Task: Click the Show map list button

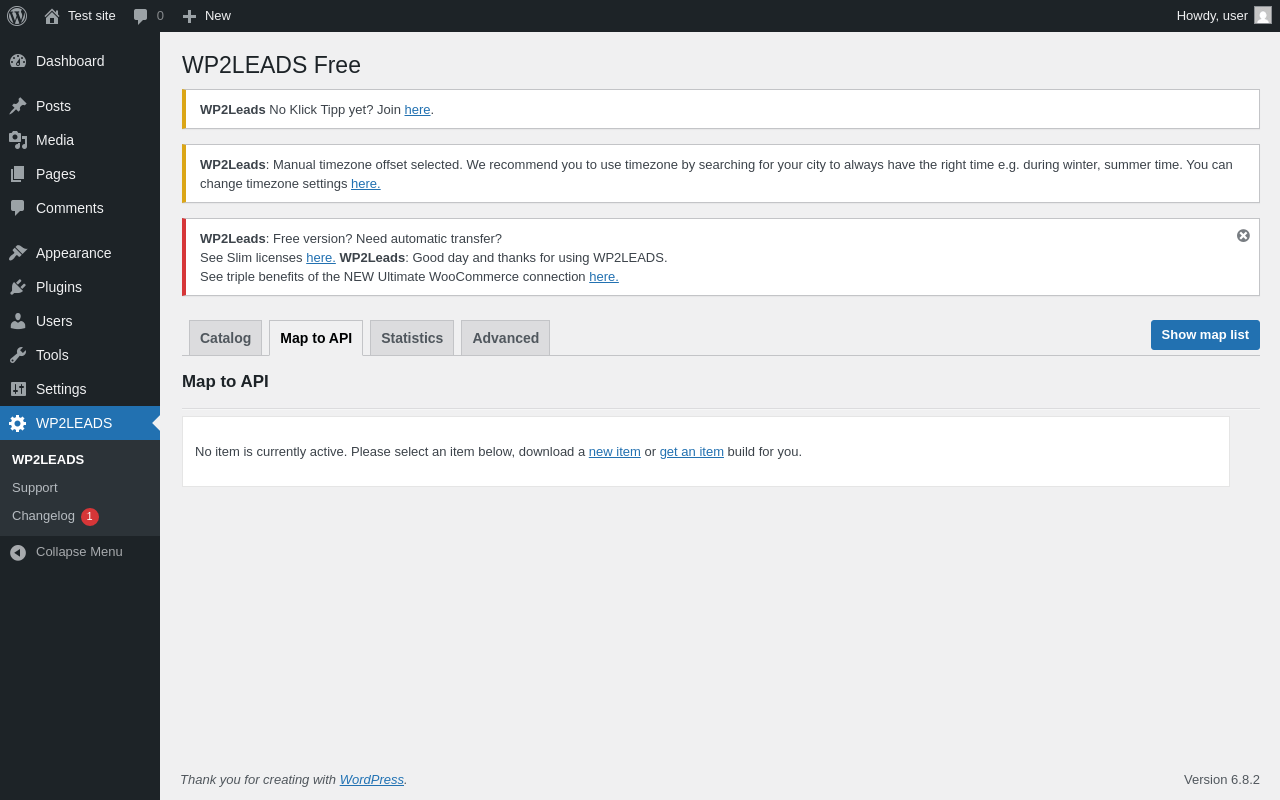Action: tap(1205, 335)
